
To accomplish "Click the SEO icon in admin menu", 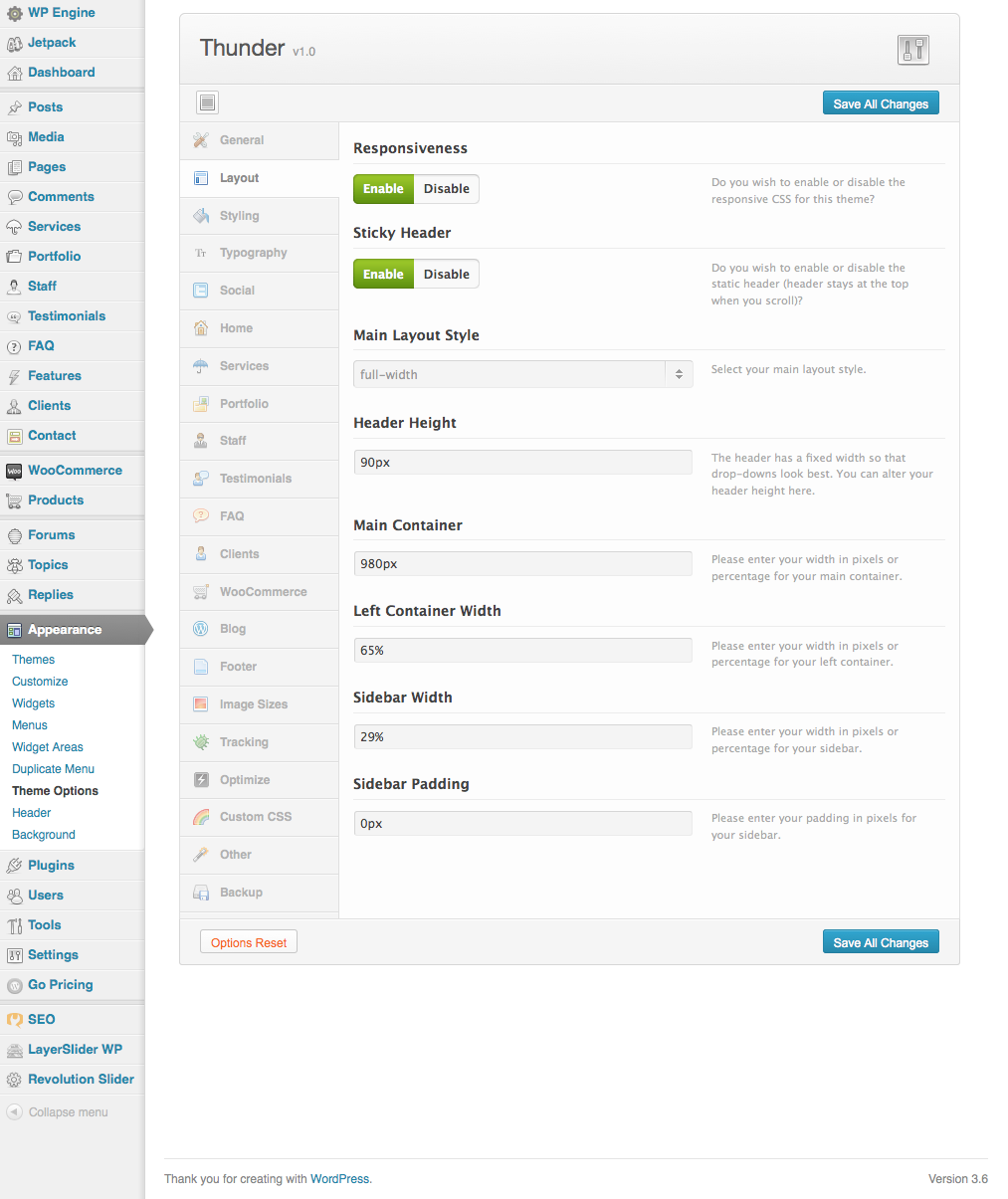I will pos(14,1020).
